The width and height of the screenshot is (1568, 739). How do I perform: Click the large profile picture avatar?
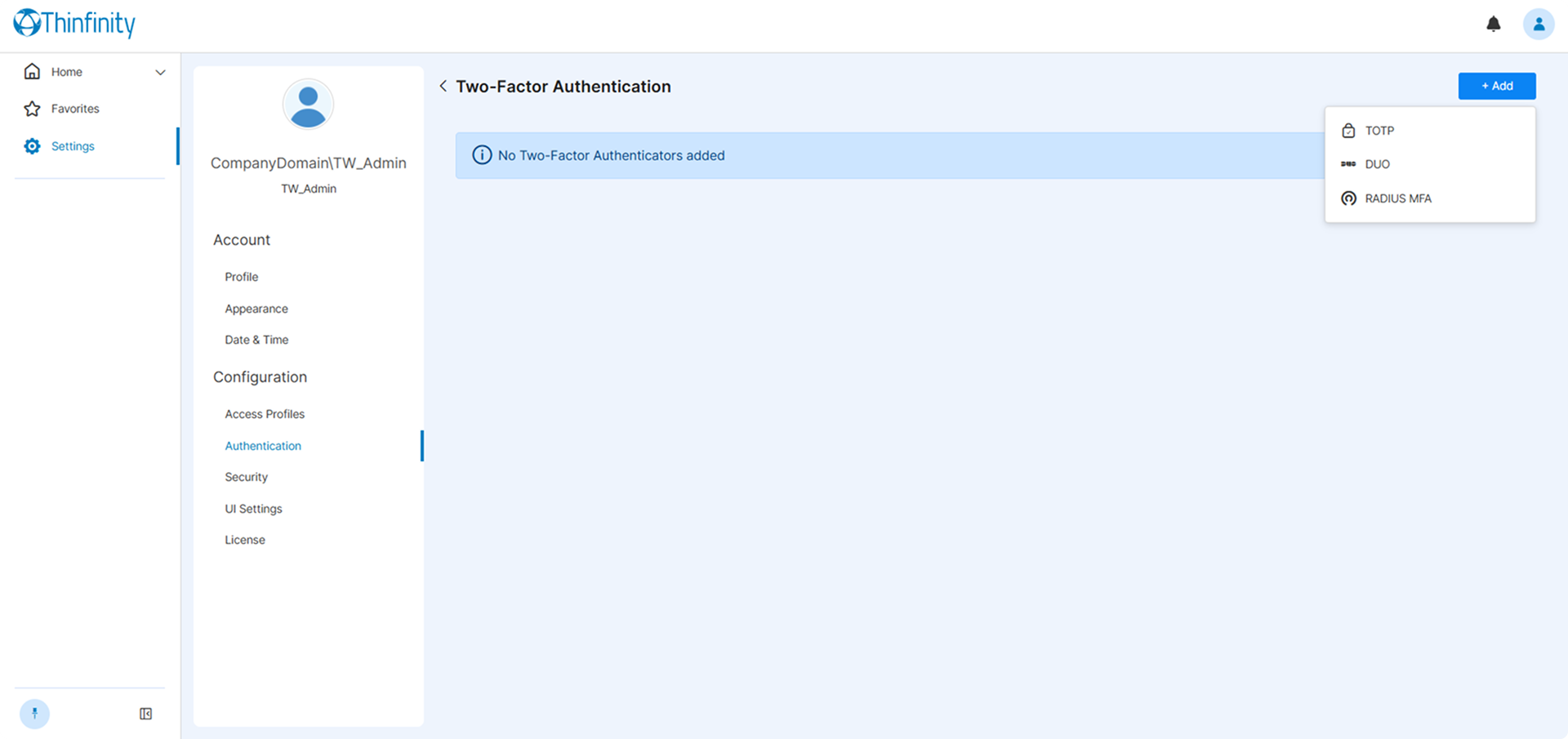(308, 105)
